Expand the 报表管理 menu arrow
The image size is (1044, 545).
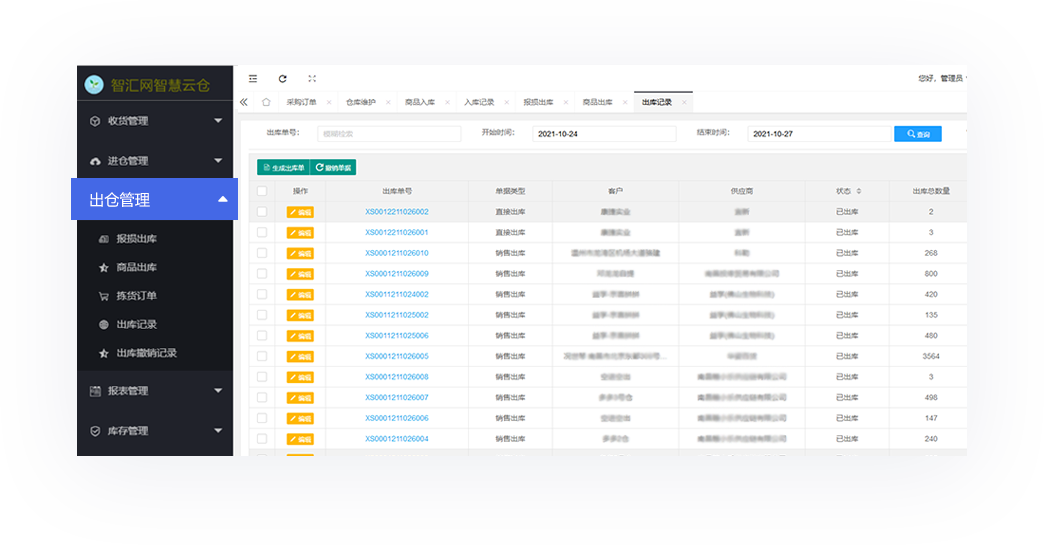(x=218, y=391)
